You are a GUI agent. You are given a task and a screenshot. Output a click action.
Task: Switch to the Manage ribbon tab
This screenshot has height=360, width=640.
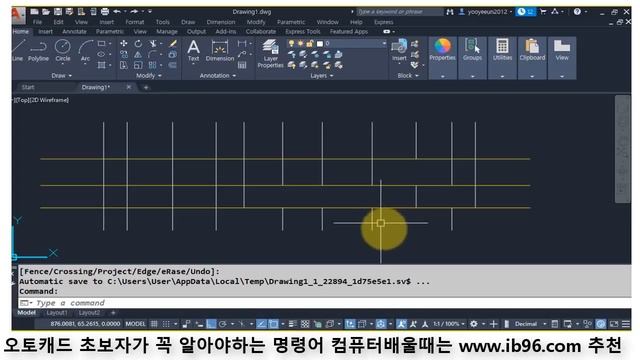167,31
